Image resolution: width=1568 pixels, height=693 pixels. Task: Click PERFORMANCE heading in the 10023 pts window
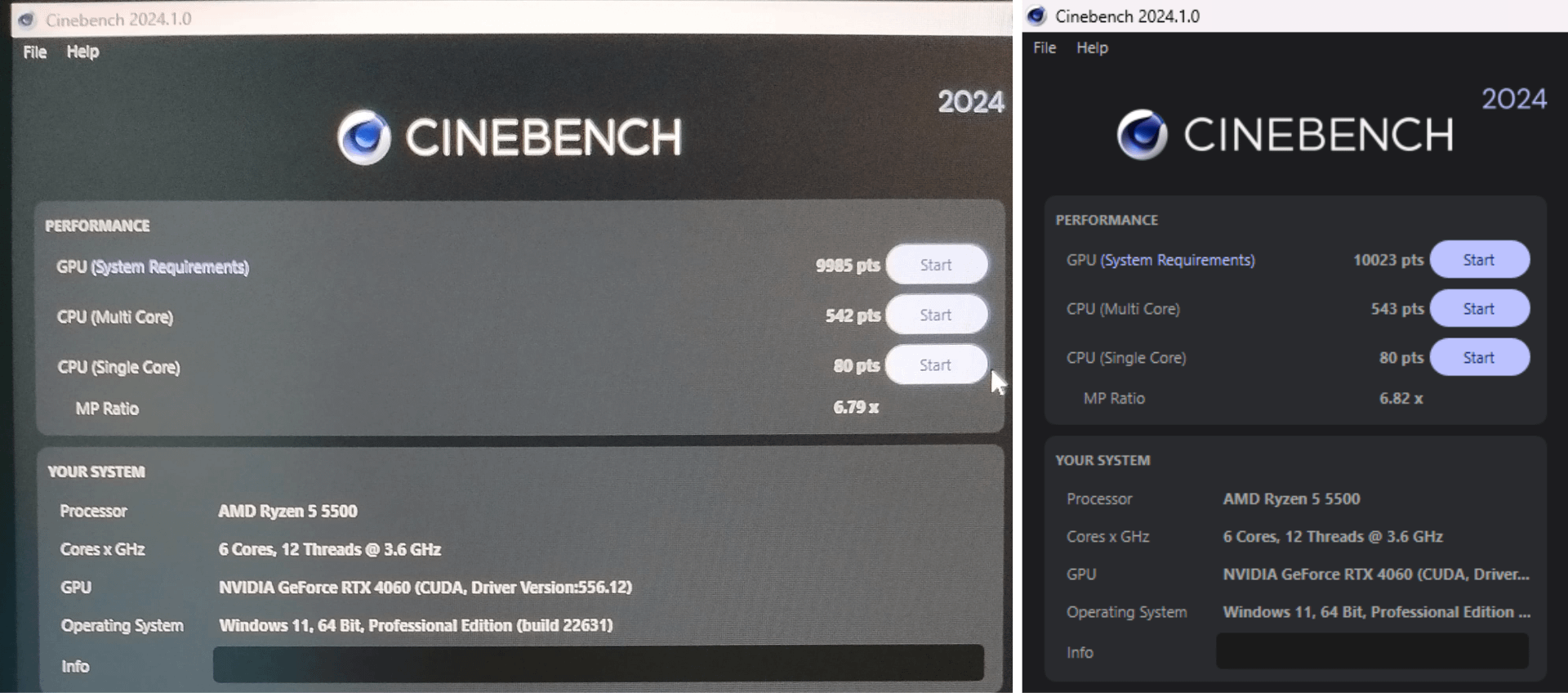pyautogui.click(x=1107, y=220)
